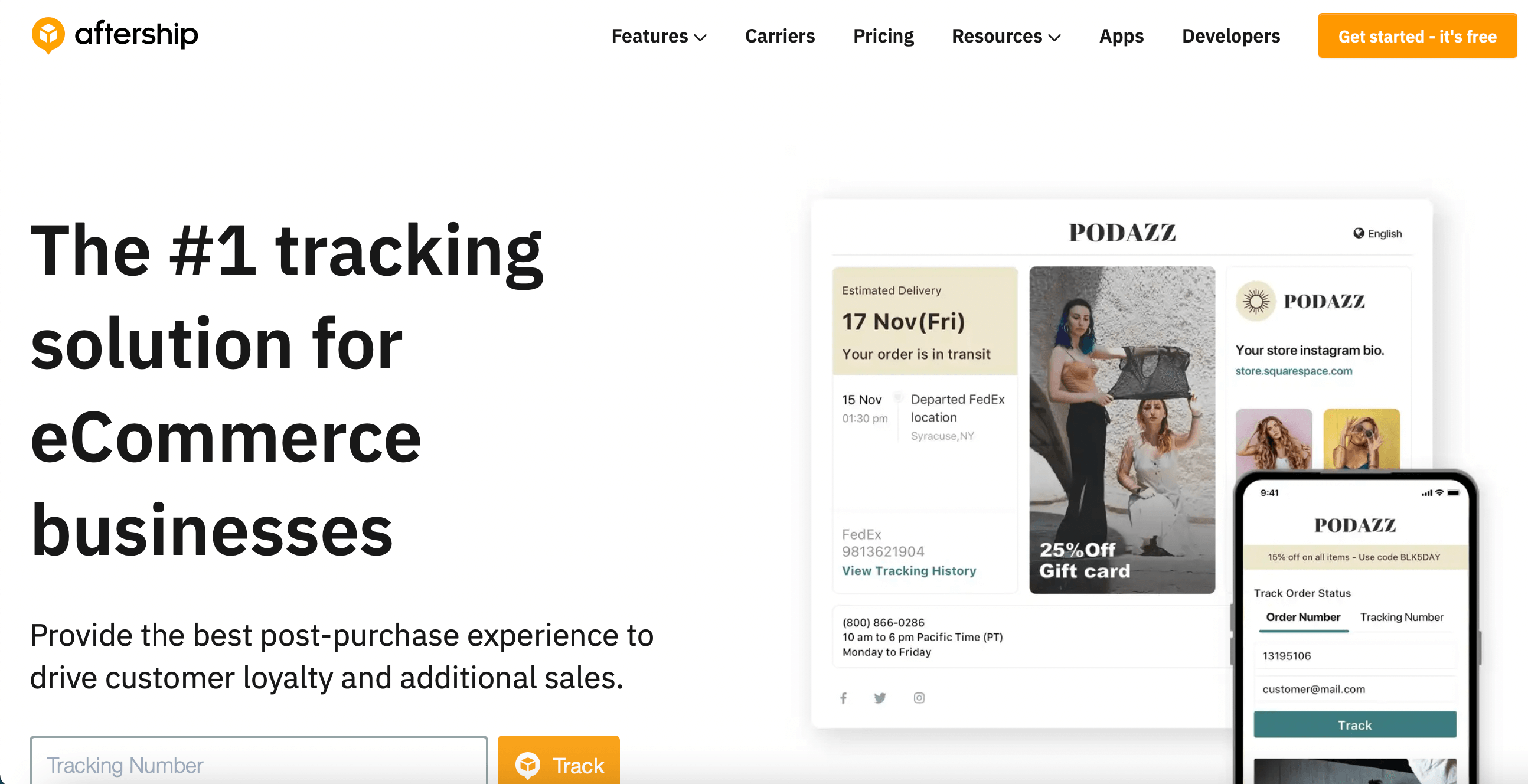The height and width of the screenshot is (784, 1528).
Task: Click the Twitter bird icon
Action: point(880,697)
